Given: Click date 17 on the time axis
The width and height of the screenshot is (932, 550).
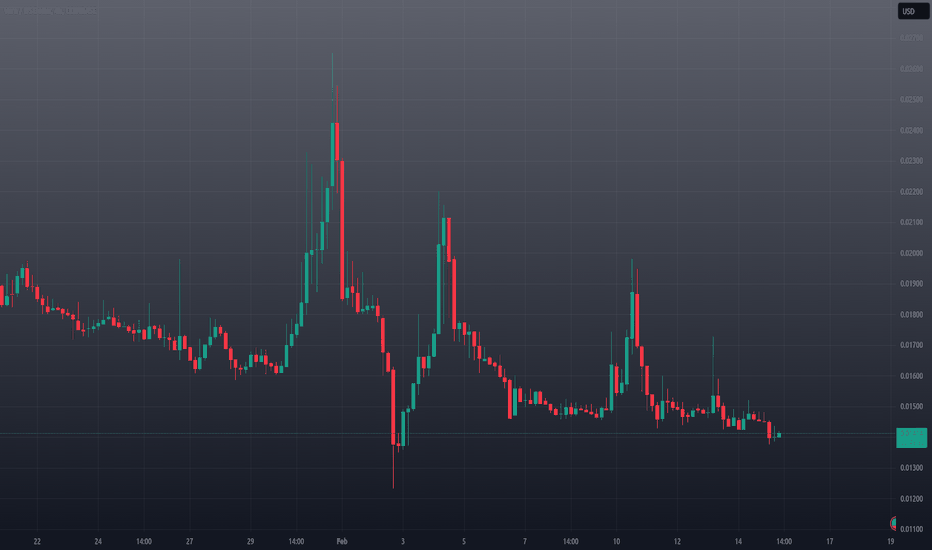Looking at the screenshot, I should point(830,541).
